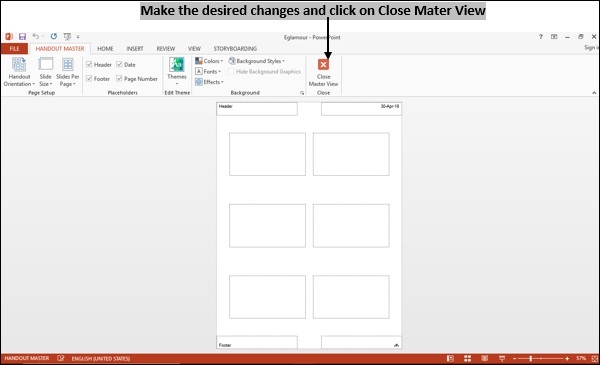Open the Themes gallery
Screen dimensions: 600x365
[x=177, y=71]
